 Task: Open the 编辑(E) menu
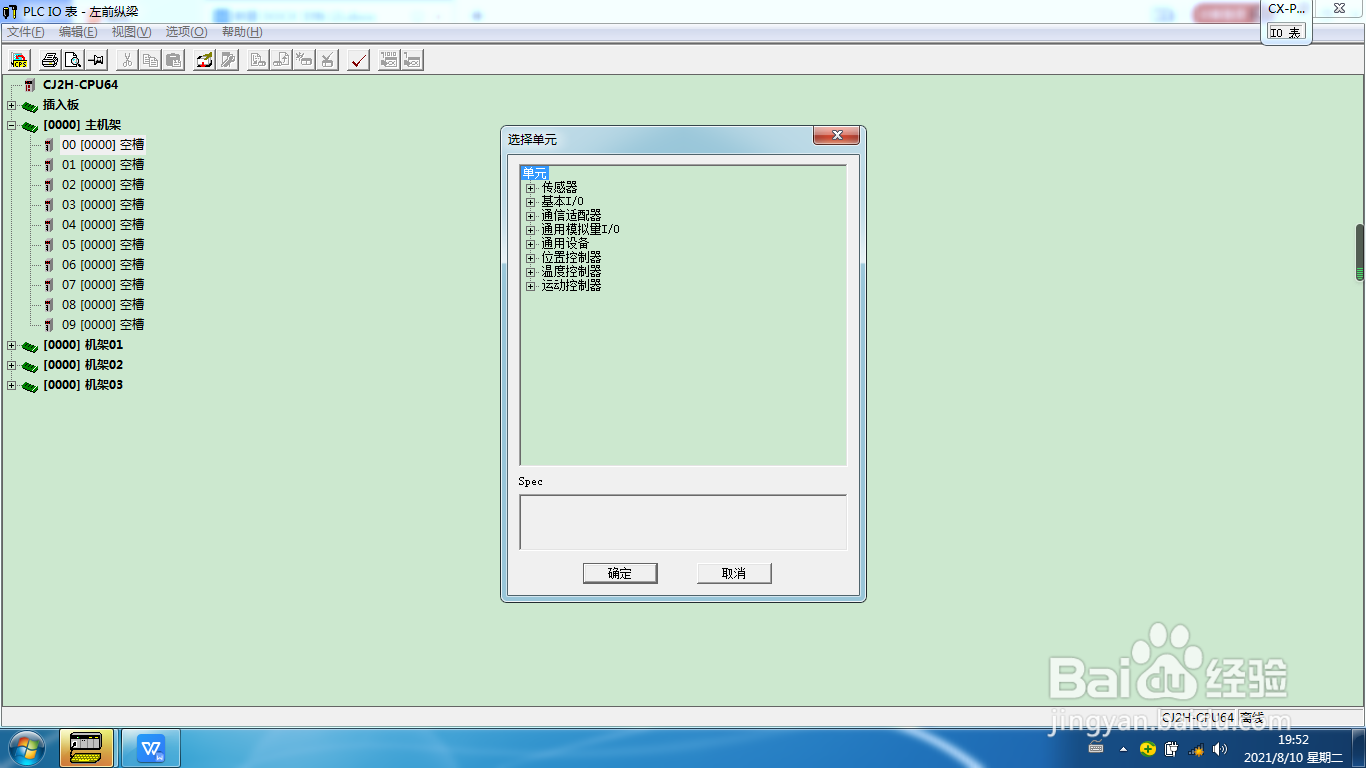pyautogui.click(x=78, y=32)
